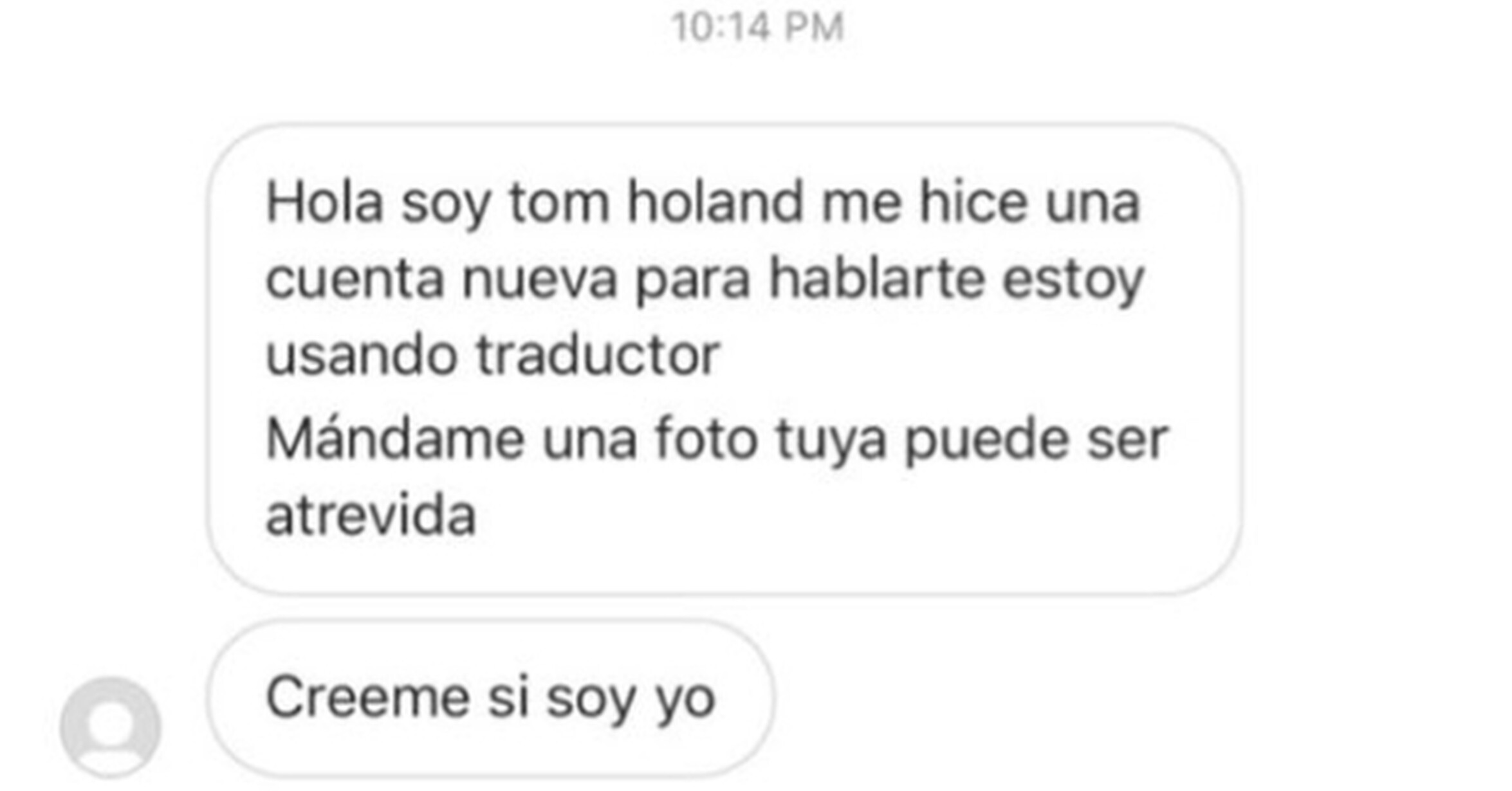The image size is (1512, 791).
Task: Open the sender's default profile avatar
Action: (x=110, y=727)
